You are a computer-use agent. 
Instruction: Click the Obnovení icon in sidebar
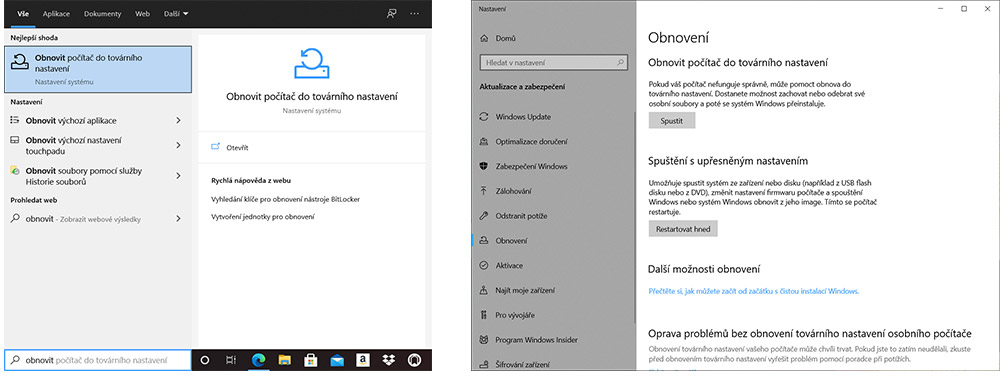pyautogui.click(x=483, y=241)
